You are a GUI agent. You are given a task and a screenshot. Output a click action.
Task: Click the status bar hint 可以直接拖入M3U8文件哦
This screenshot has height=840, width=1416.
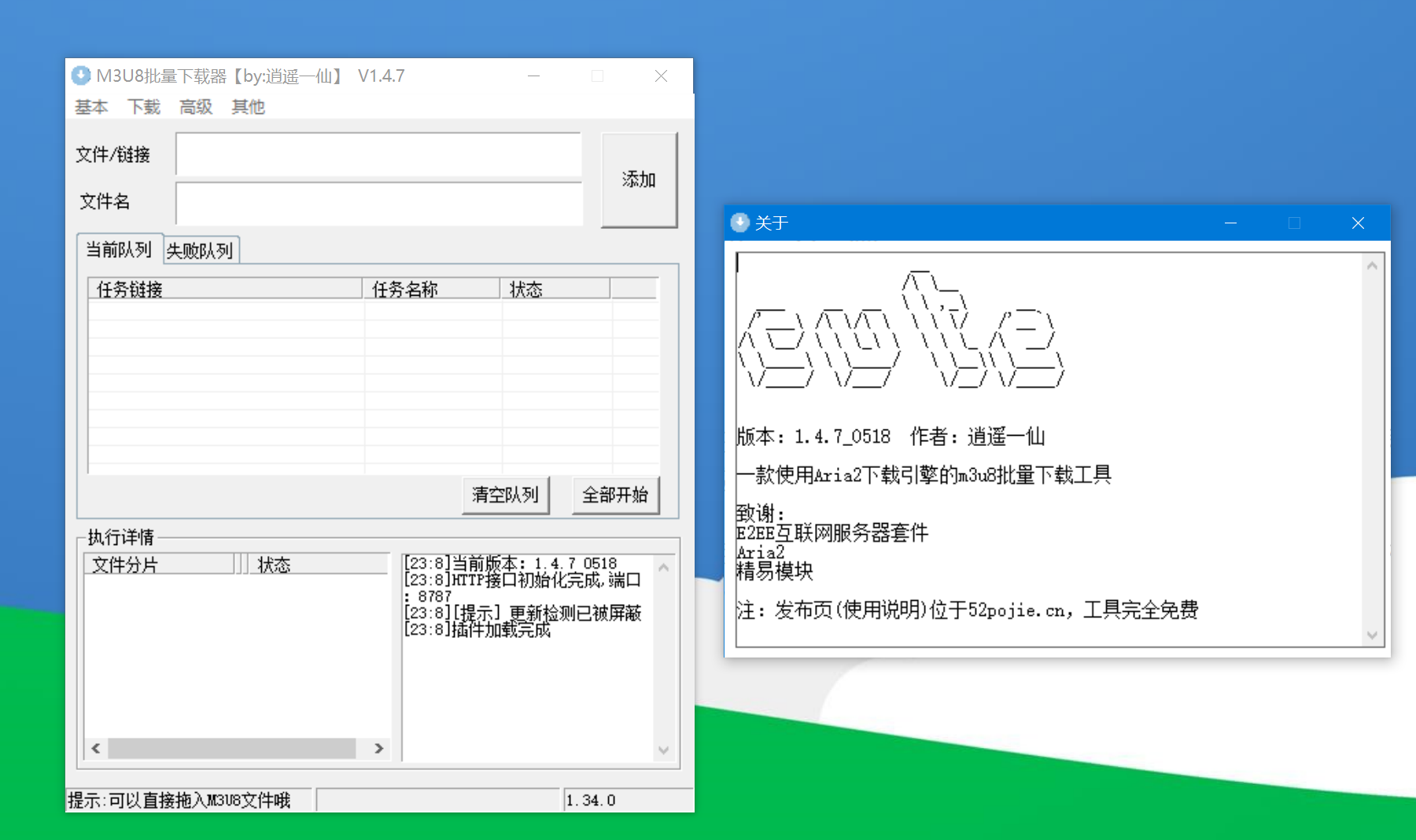179,801
